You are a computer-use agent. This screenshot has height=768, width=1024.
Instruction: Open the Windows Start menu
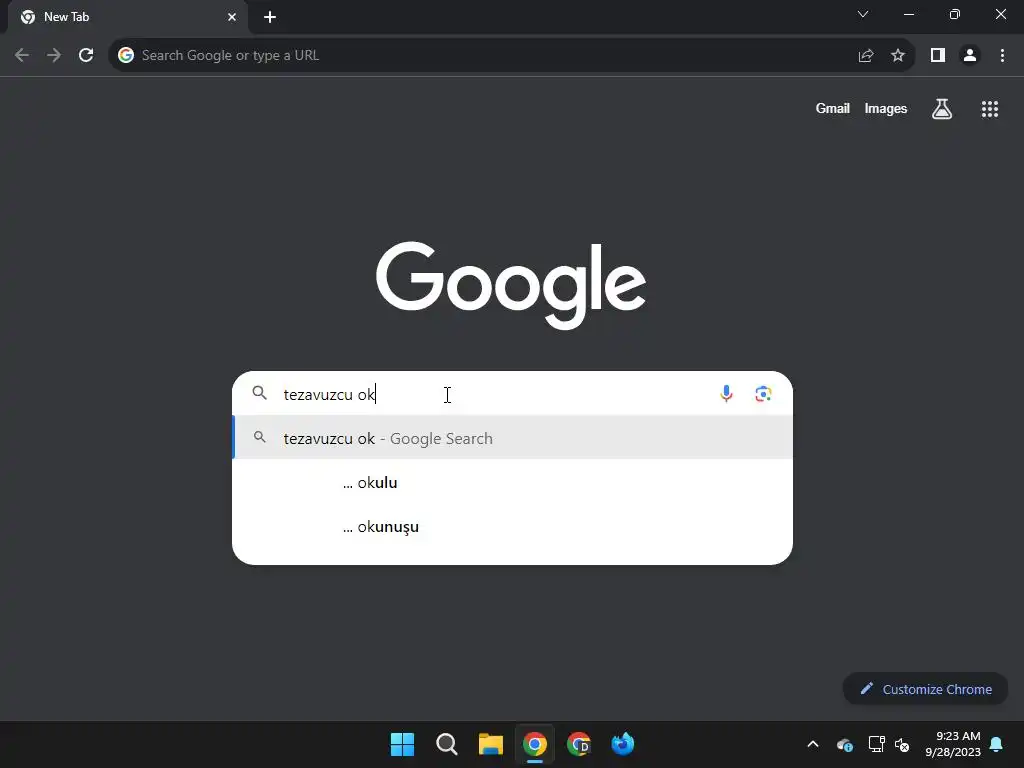coord(402,744)
